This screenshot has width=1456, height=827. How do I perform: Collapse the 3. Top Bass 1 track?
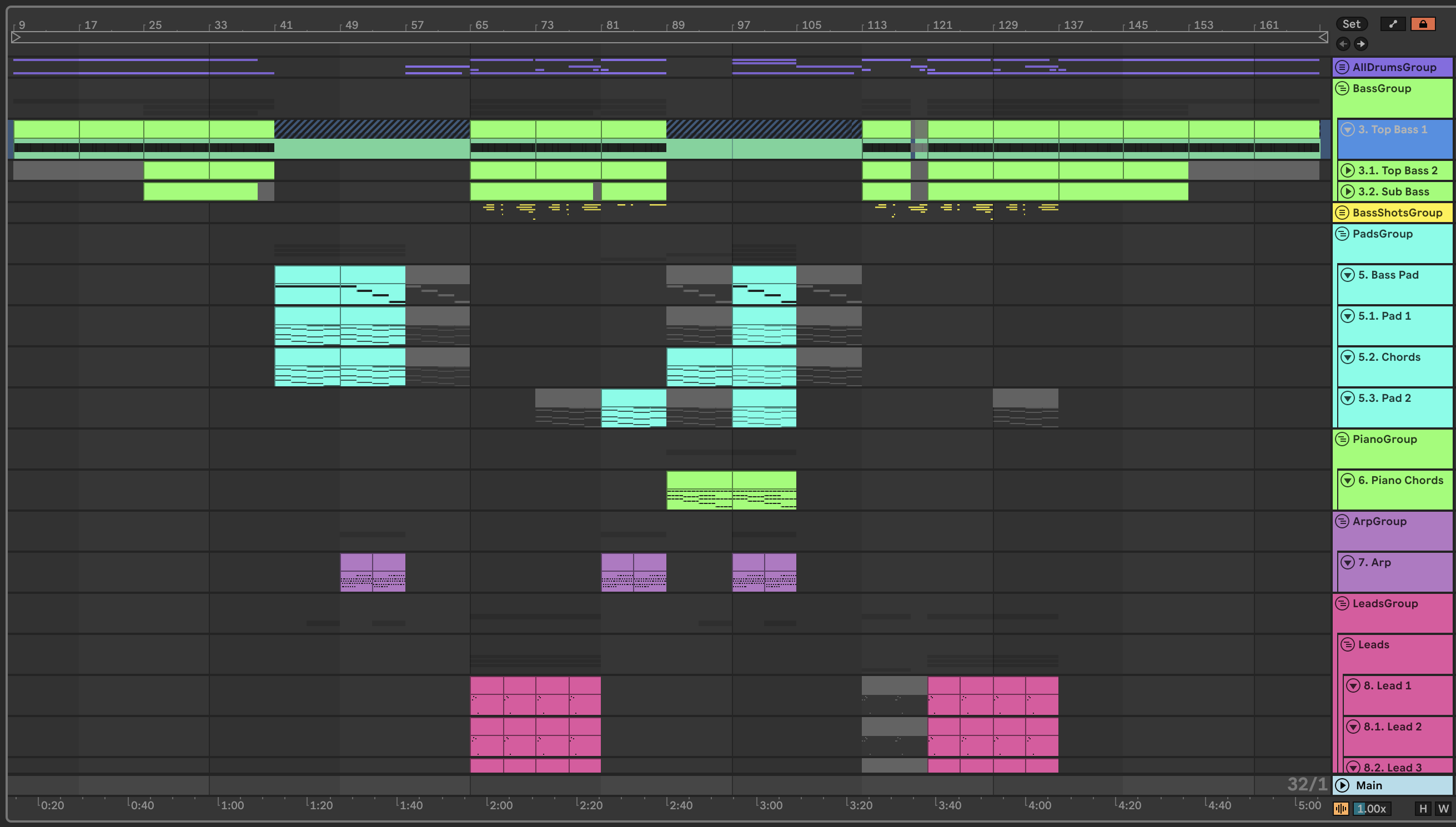(1348, 129)
